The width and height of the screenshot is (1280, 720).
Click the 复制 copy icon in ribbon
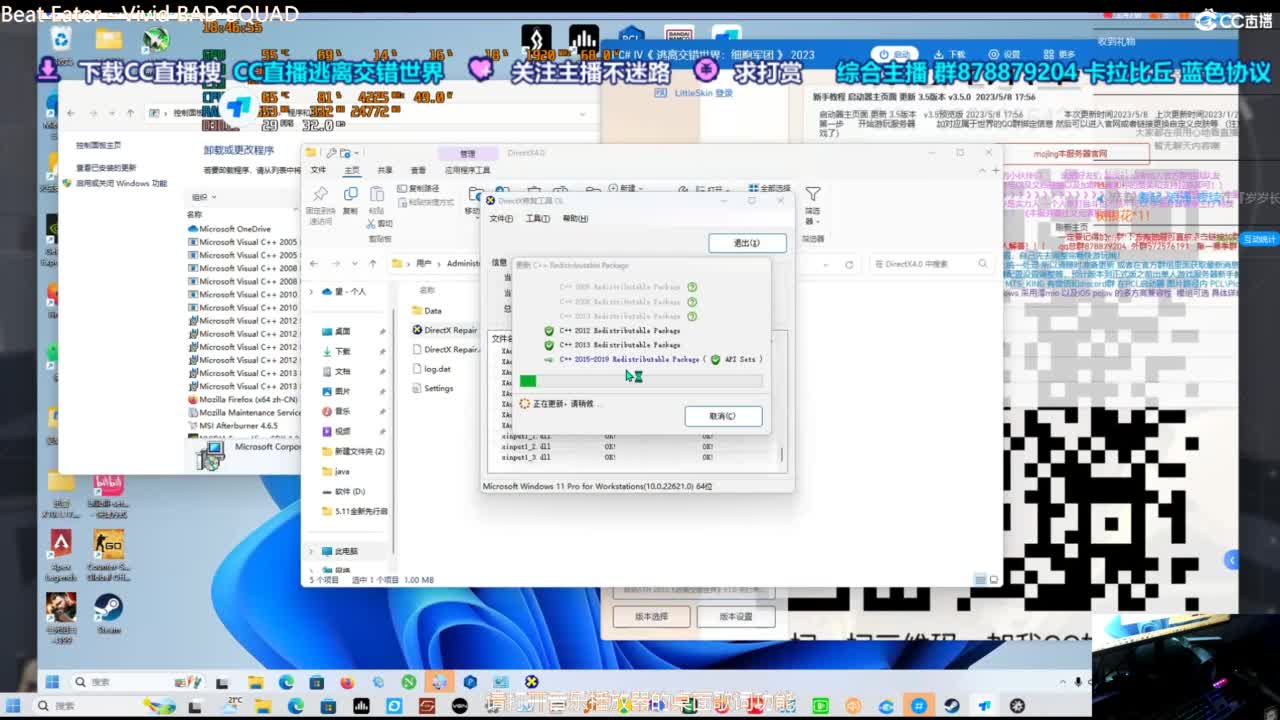coord(350,194)
